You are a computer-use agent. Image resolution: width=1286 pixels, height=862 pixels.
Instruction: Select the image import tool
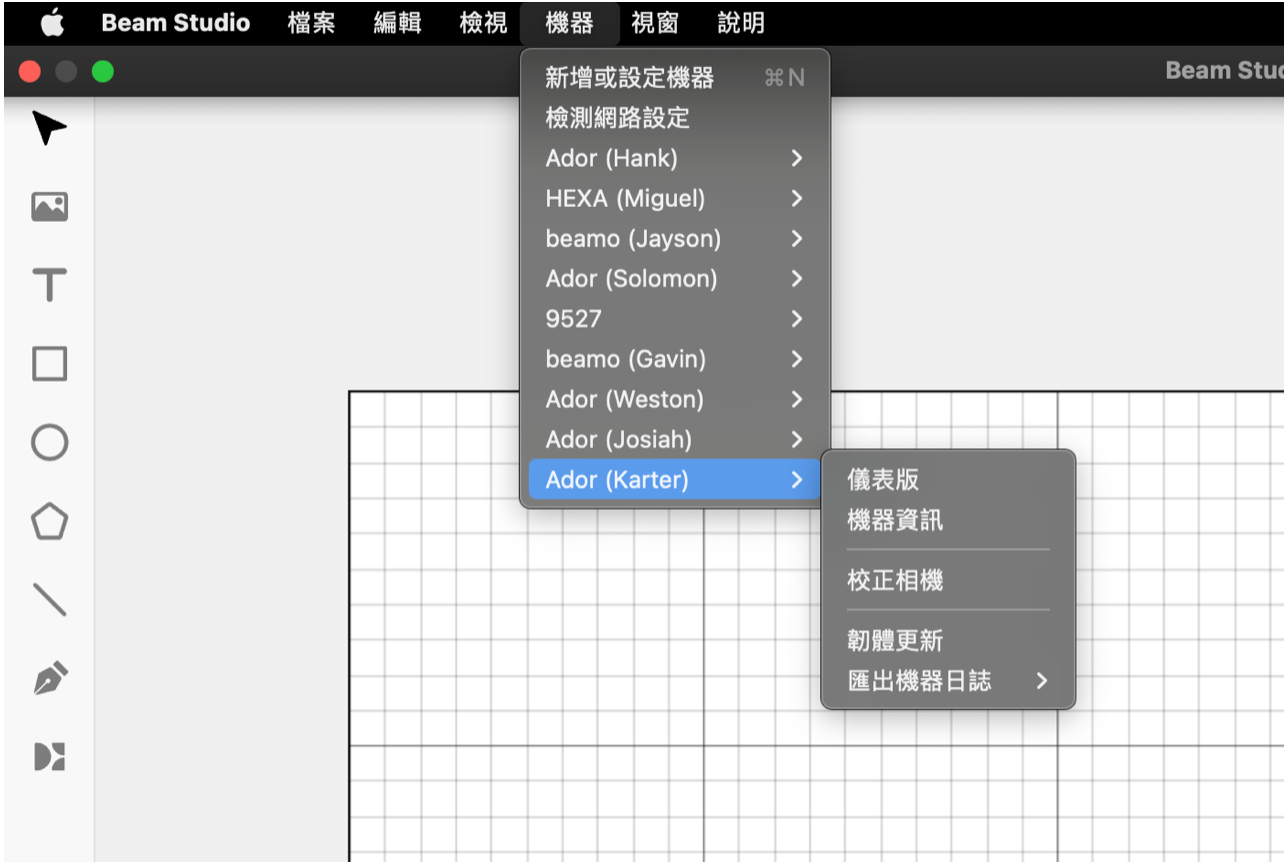point(49,207)
